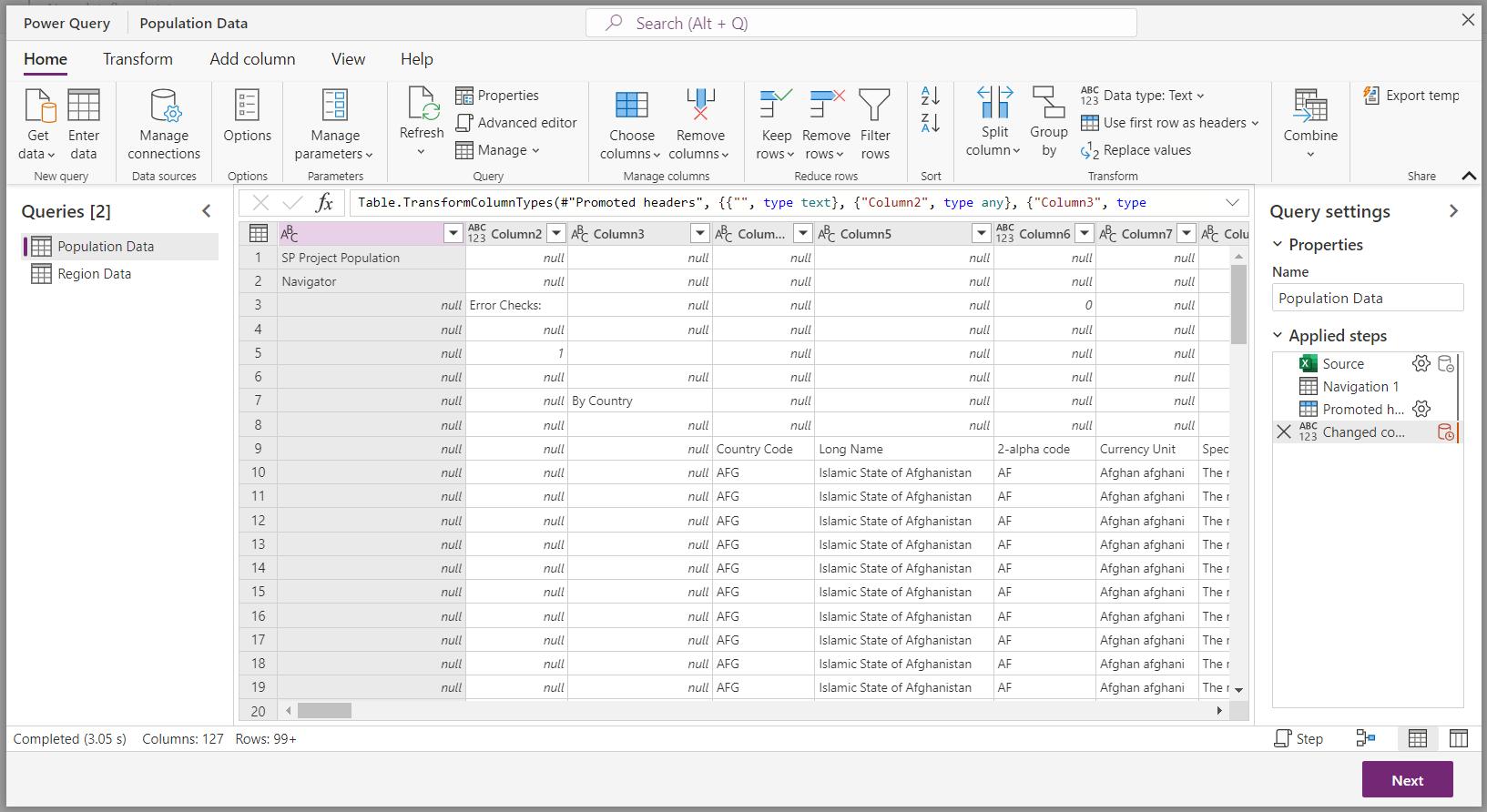Image resolution: width=1487 pixels, height=812 pixels.
Task: Open Promoted headers step settings gear
Action: click(1421, 410)
